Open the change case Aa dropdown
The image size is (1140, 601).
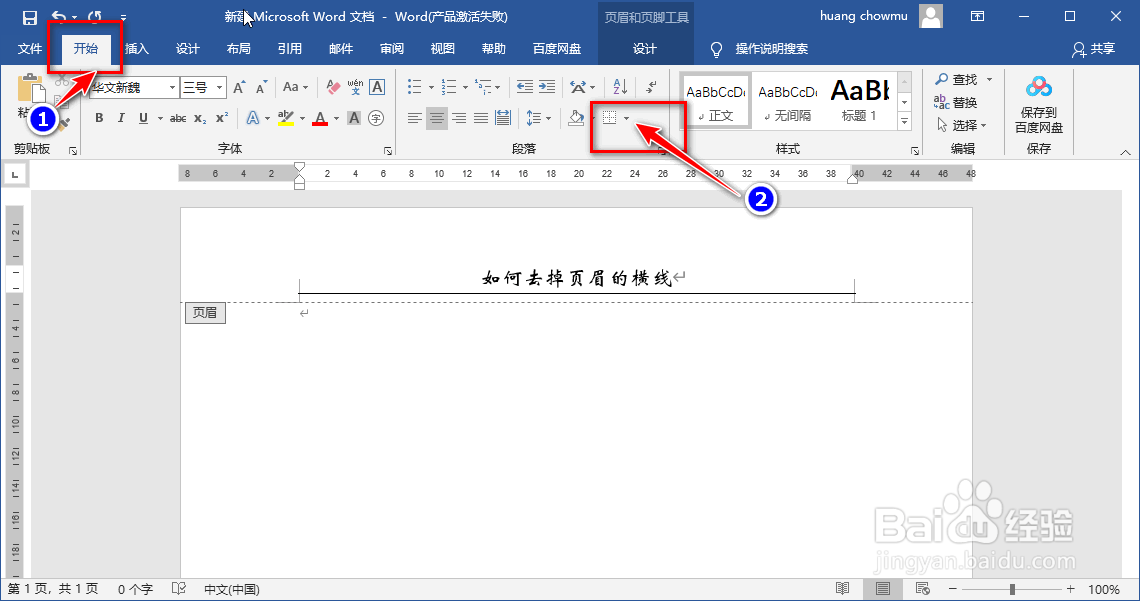(x=295, y=87)
